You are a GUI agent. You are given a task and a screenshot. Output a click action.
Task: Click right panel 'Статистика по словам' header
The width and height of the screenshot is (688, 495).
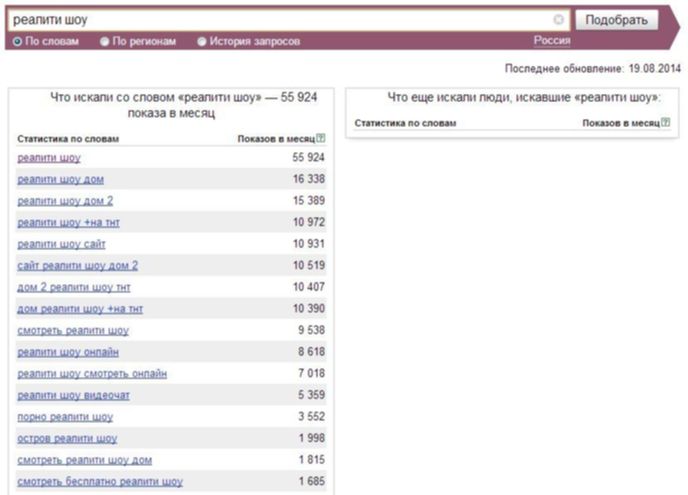405,123
